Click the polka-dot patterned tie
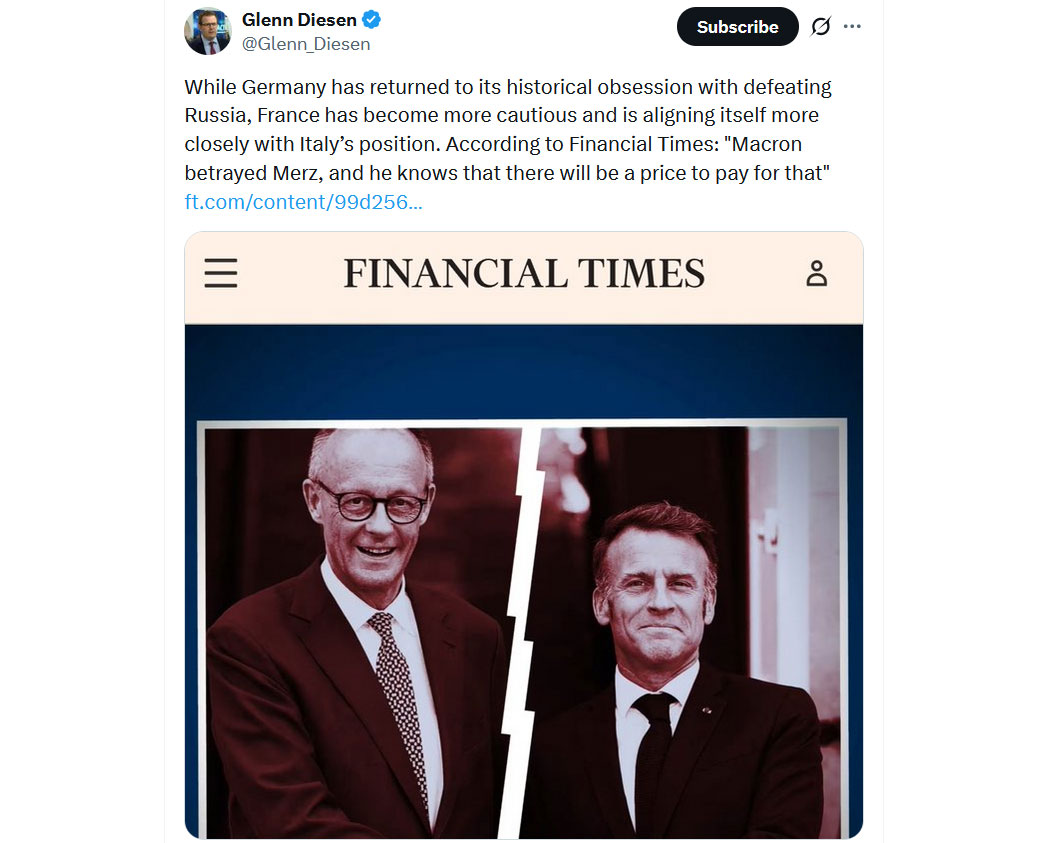The image size is (1050, 843). (400, 700)
